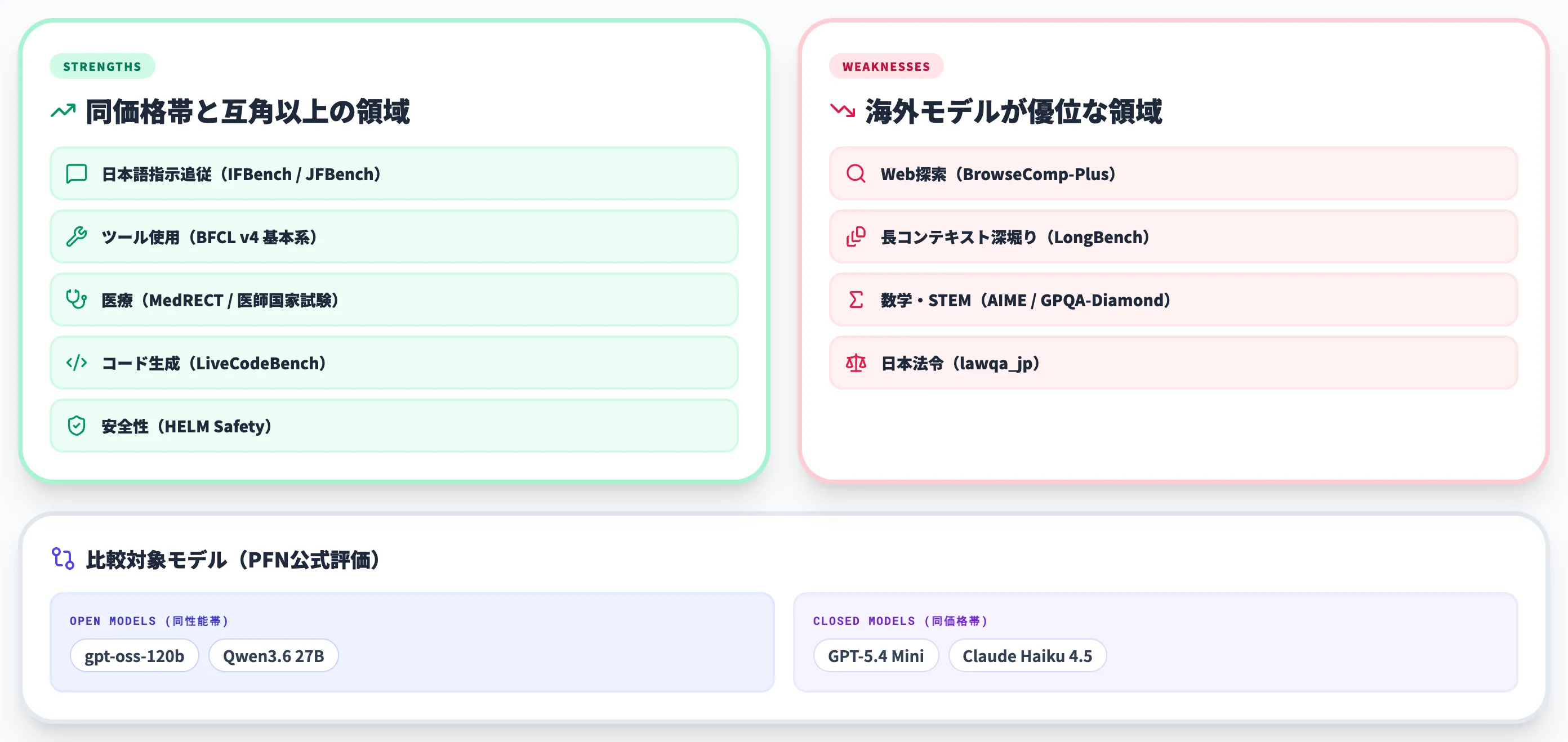Click the sigma icon for 数学・STEM
The image size is (1568, 742).
(x=856, y=300)
